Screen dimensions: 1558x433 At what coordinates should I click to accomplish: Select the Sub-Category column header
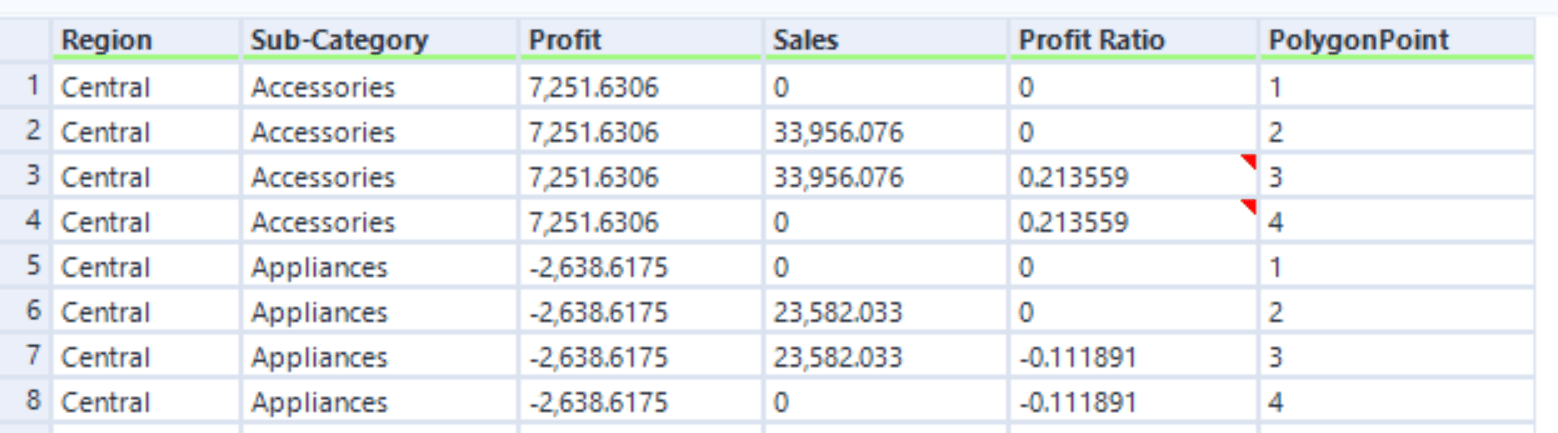pos(379,40)
